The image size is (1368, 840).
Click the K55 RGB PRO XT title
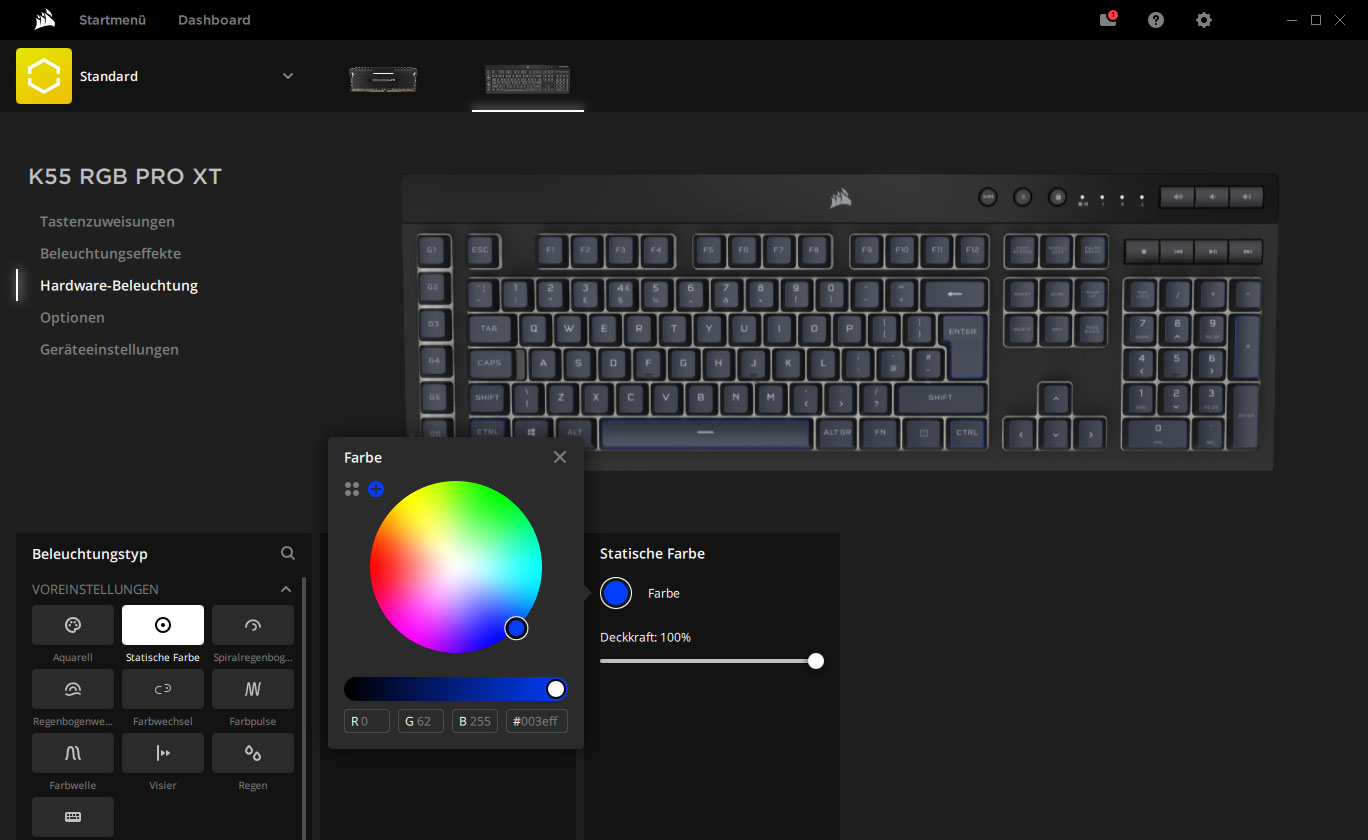(125, 177)
